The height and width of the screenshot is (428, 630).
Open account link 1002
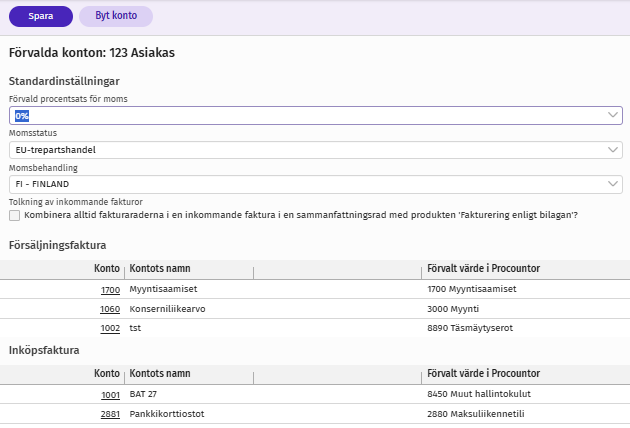[x=110, y=328]
